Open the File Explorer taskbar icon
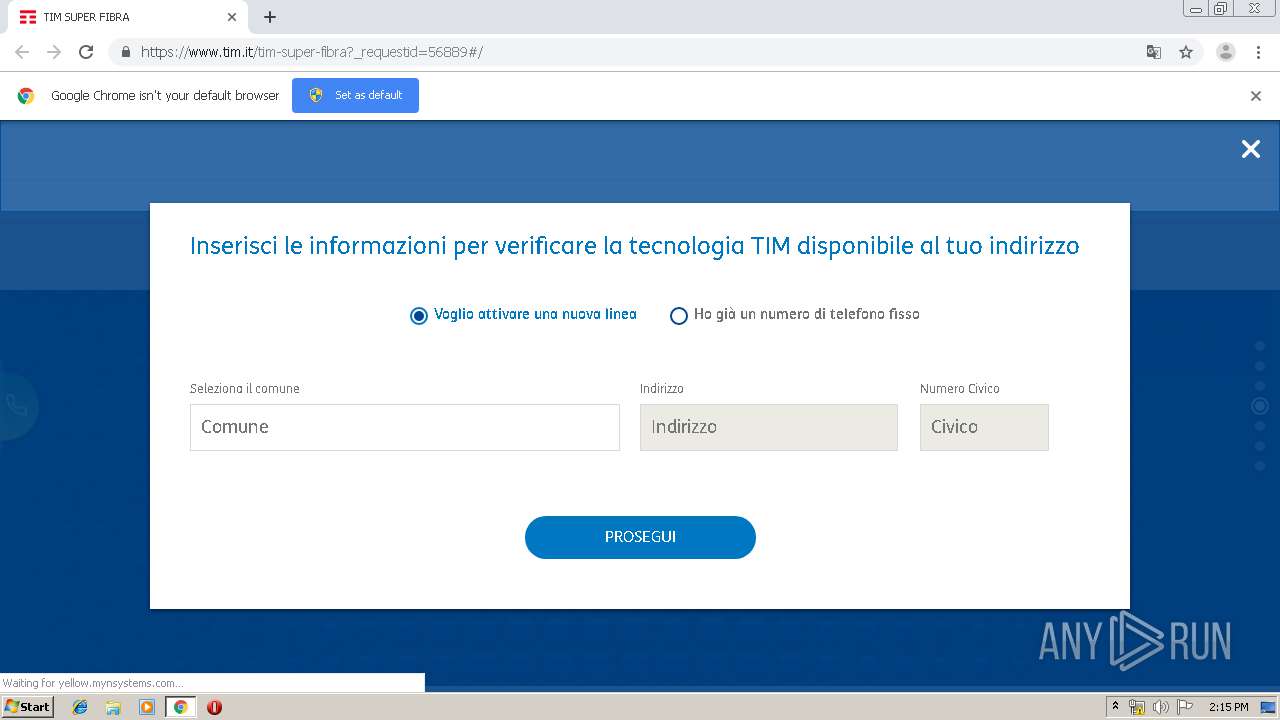This screenshot has width=1280, height=720. tap(113, 707)
